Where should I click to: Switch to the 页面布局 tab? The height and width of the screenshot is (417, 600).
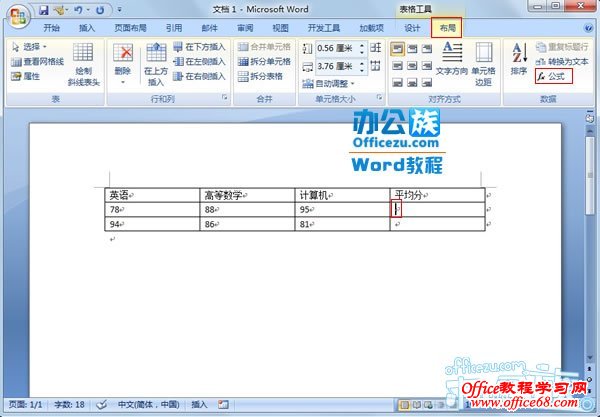coord(130,28)
